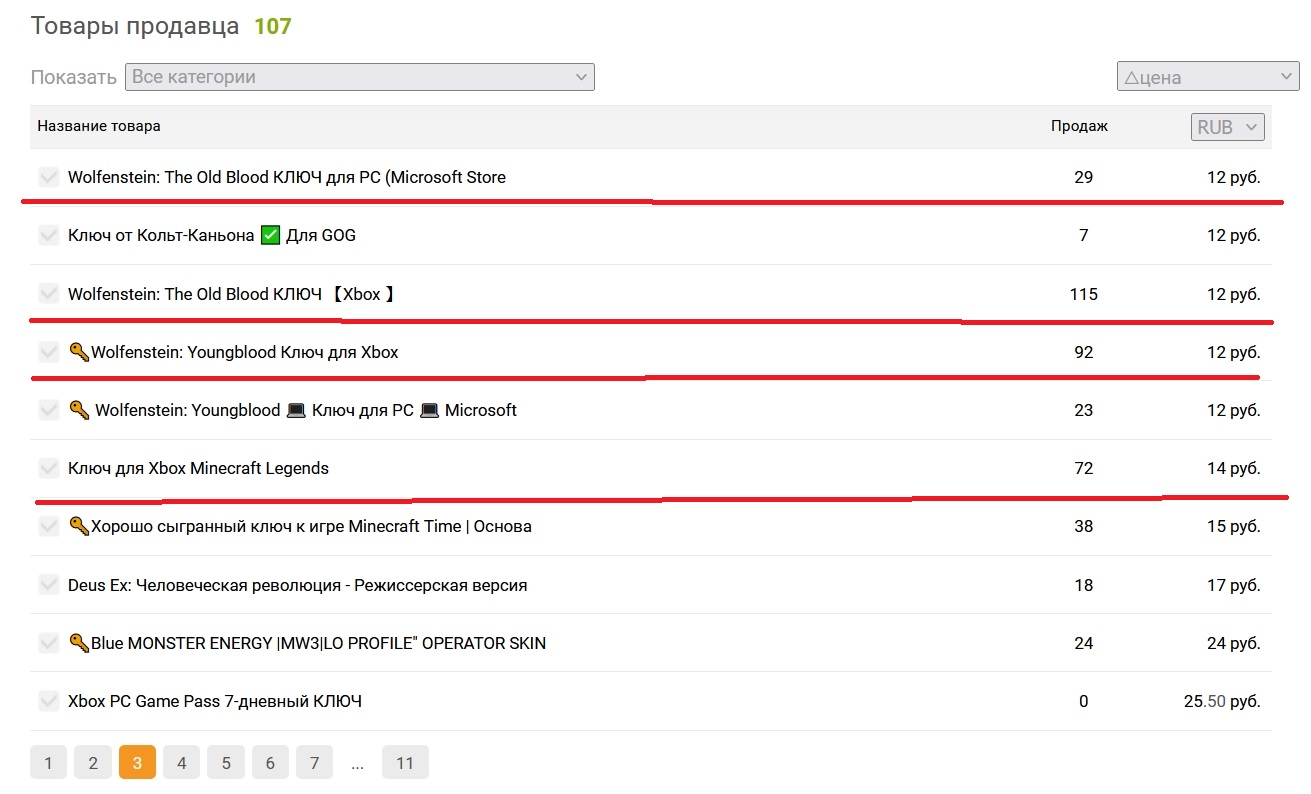Screen dimensions: 1311x794
Task: Click laptop icon before 'Ключ для PC'
Action: [x=296, y=410]
